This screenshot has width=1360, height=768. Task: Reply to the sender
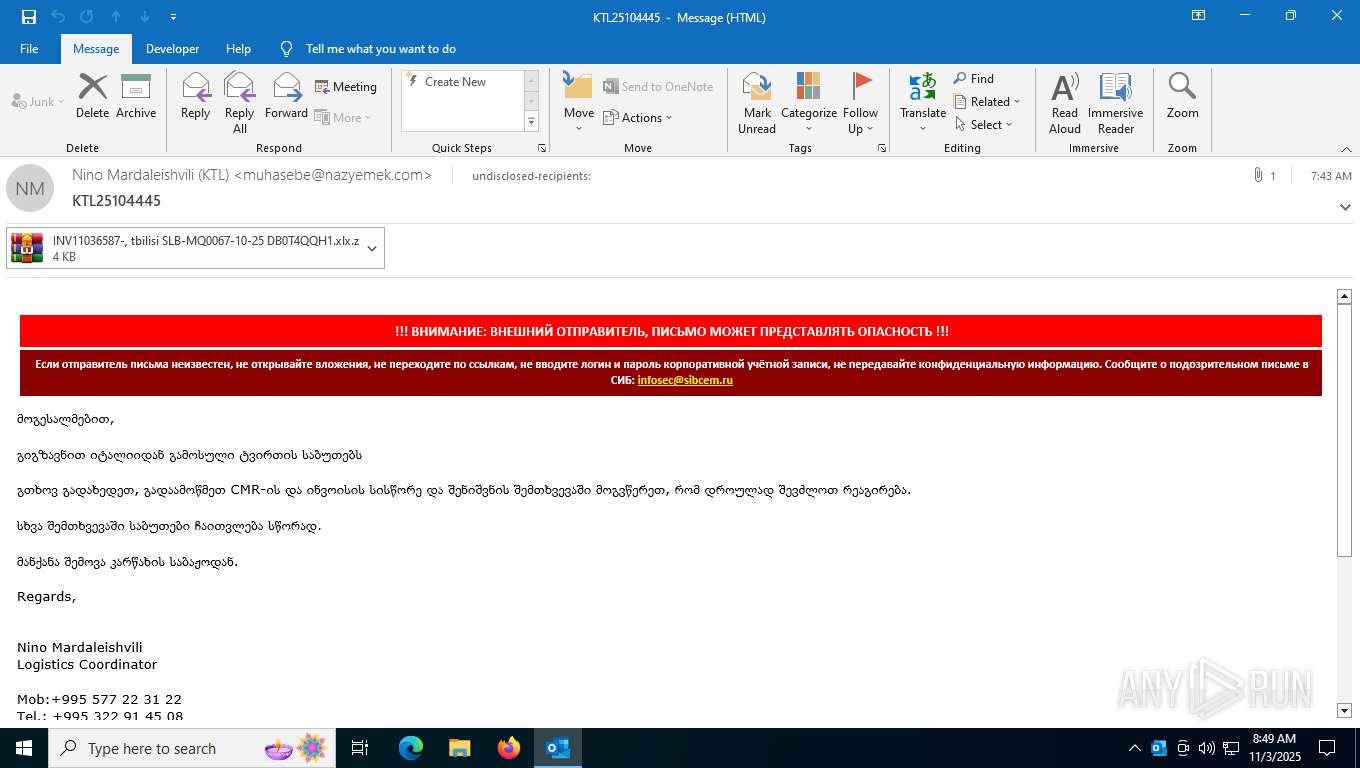195,96
